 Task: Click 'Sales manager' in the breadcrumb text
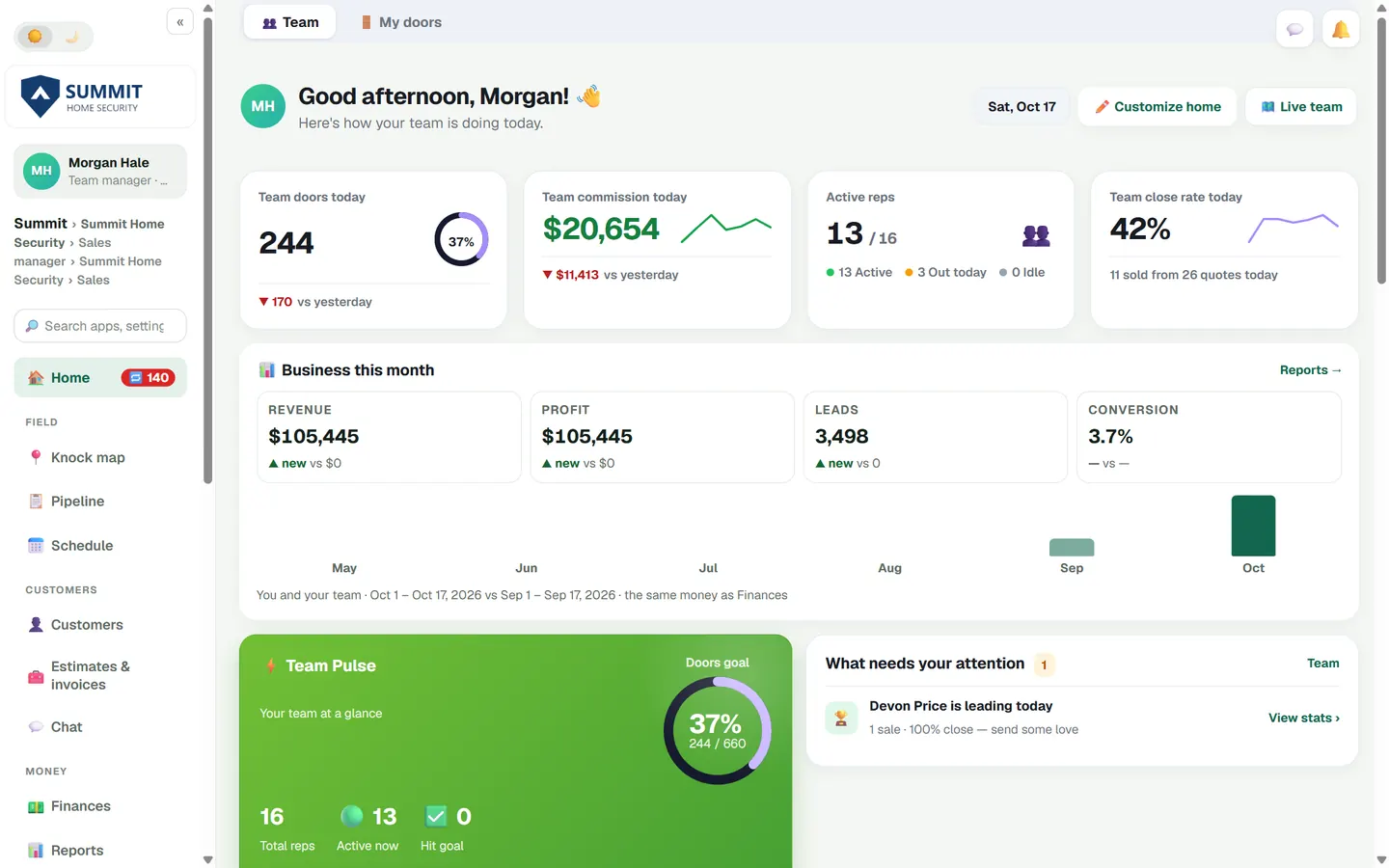pos(63,252)
